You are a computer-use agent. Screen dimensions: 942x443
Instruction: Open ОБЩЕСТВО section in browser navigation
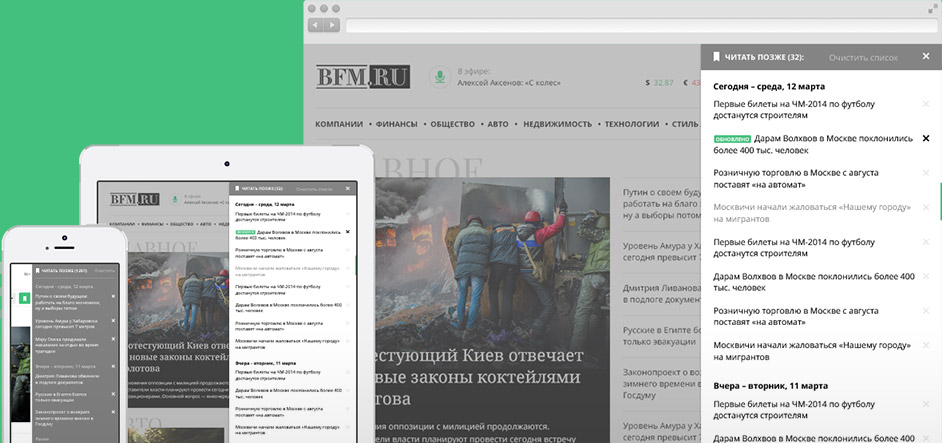(x=452, y=124)
